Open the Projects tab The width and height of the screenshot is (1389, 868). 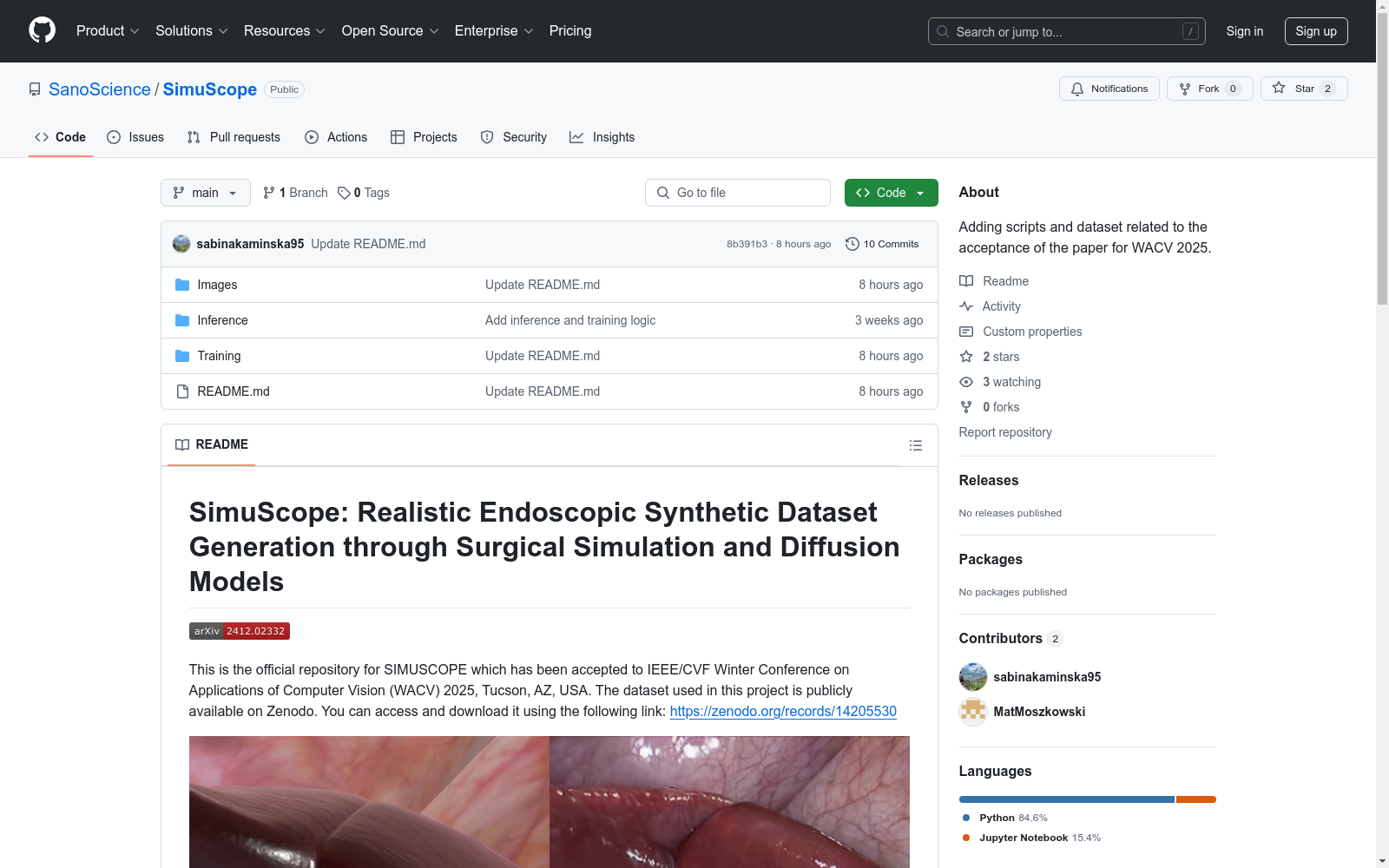click(424, 137)
